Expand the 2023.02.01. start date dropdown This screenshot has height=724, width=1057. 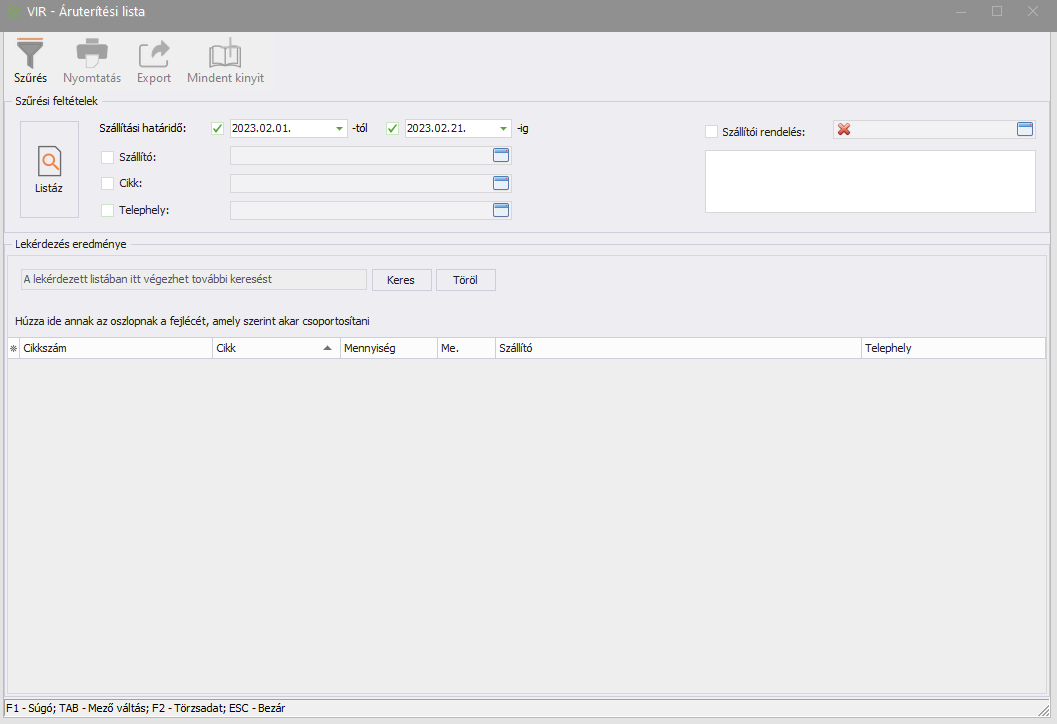[x=339, y=129]
